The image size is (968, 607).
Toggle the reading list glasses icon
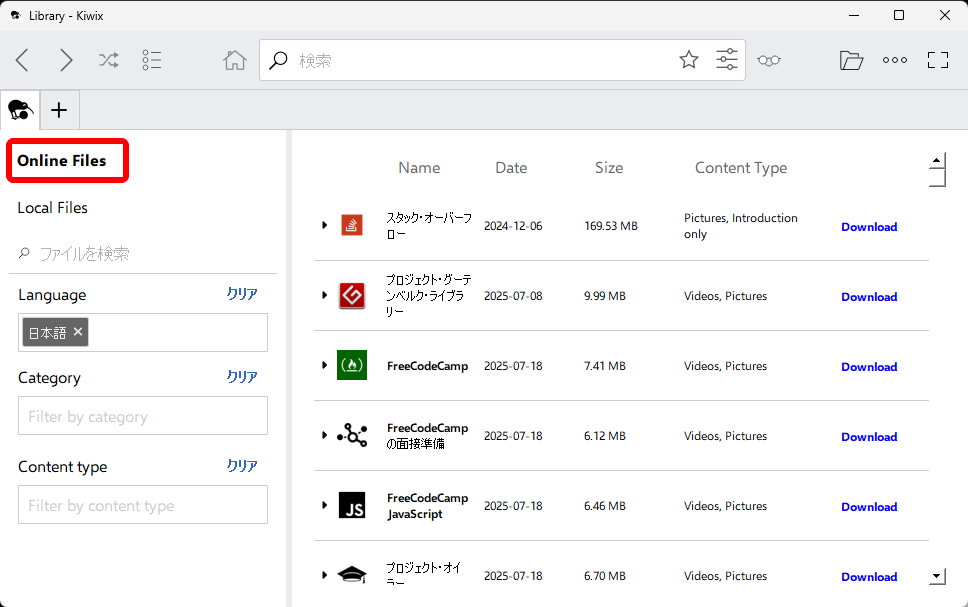[x=768, y=60]
